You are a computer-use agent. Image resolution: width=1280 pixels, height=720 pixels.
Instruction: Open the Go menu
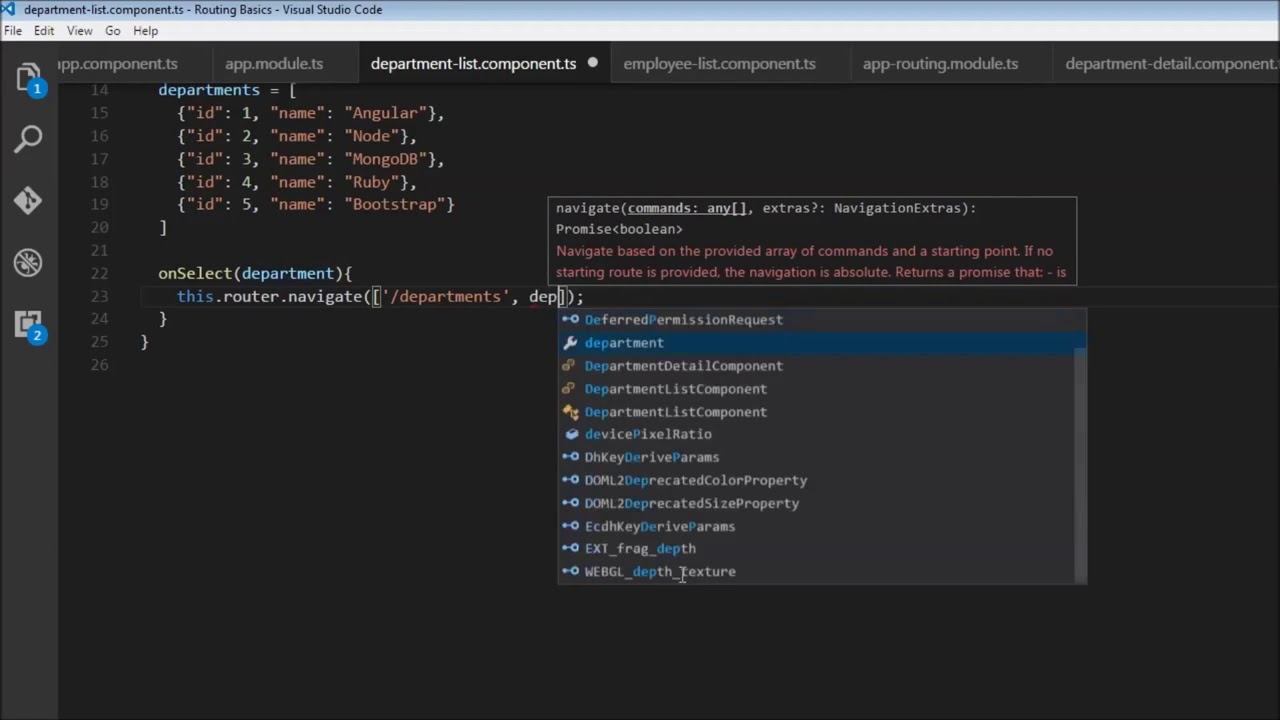(113, 31)
